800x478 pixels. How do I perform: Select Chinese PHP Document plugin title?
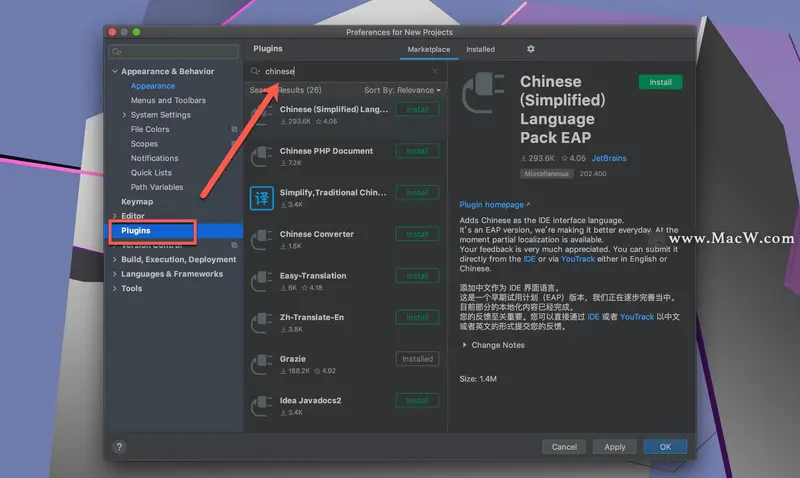coord(326,151)
